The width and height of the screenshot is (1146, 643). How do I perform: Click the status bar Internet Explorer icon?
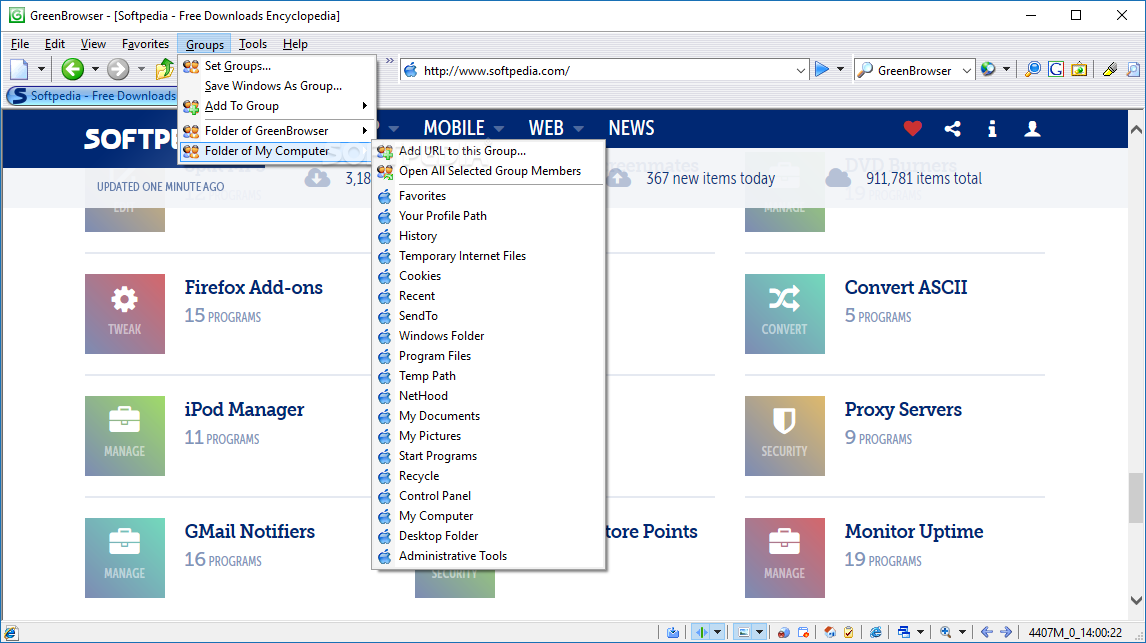pos(876,632)
